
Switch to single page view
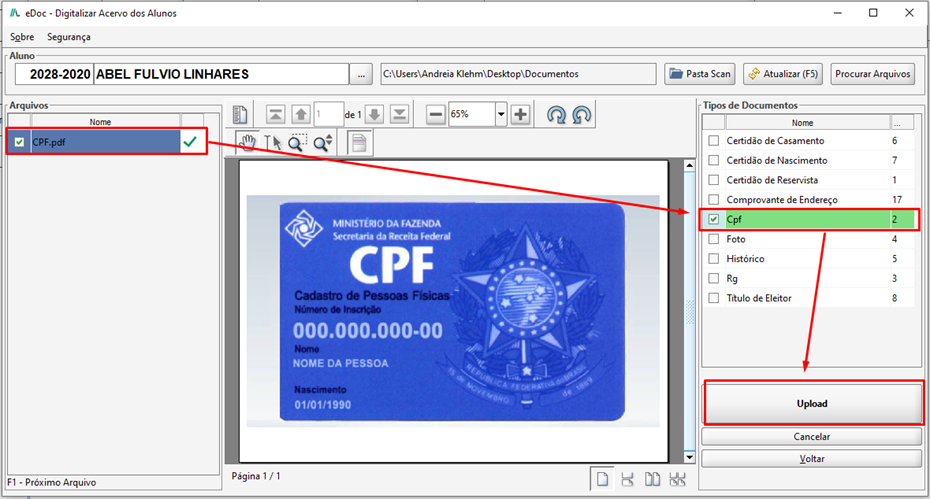602,479
